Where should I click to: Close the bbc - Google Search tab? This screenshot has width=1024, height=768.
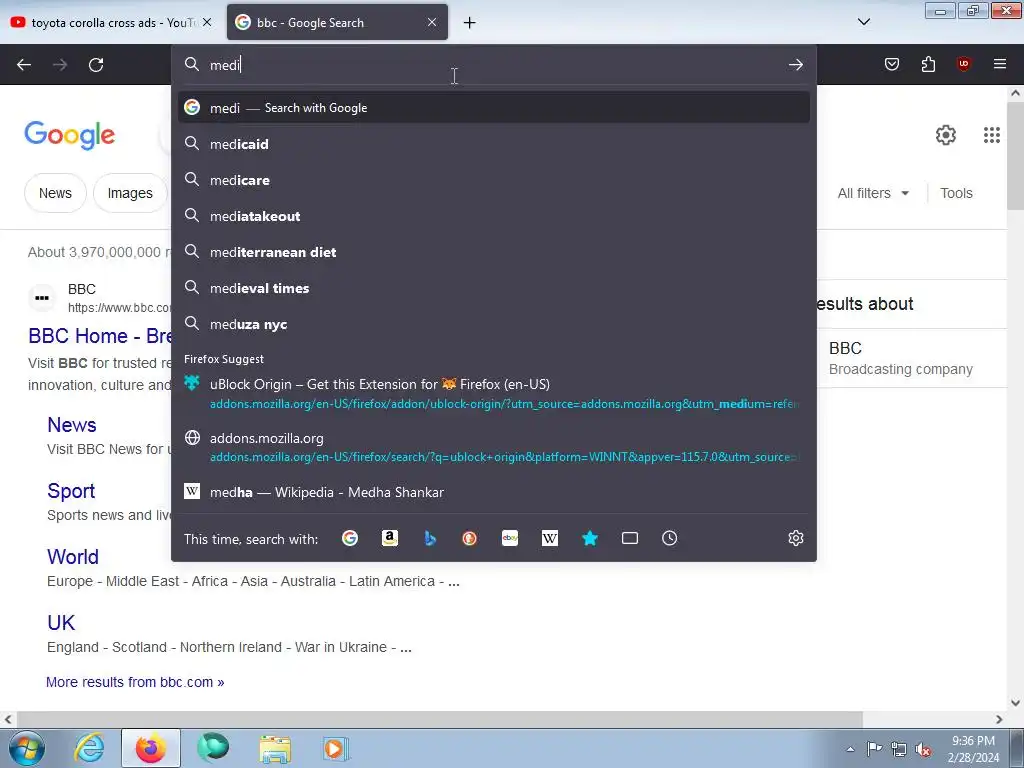coord(432,22)
